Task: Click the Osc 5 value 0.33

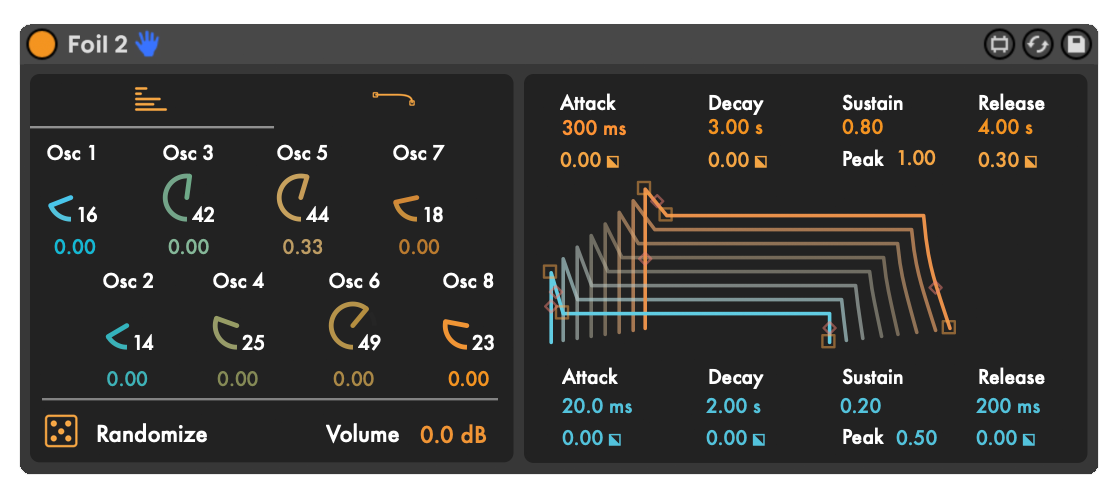Action: pos(302,247)
